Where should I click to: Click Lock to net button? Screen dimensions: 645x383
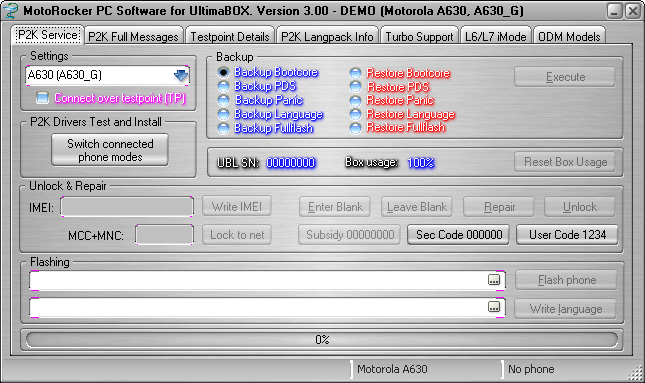(237, 234)
